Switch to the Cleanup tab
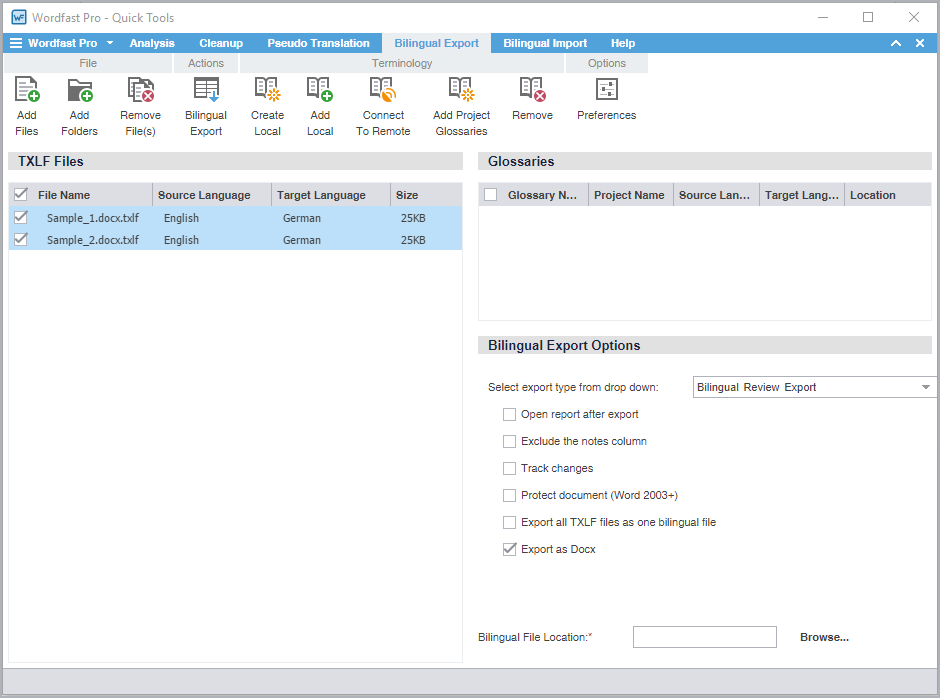Screen dimensions: 940x698 [221, 43]
